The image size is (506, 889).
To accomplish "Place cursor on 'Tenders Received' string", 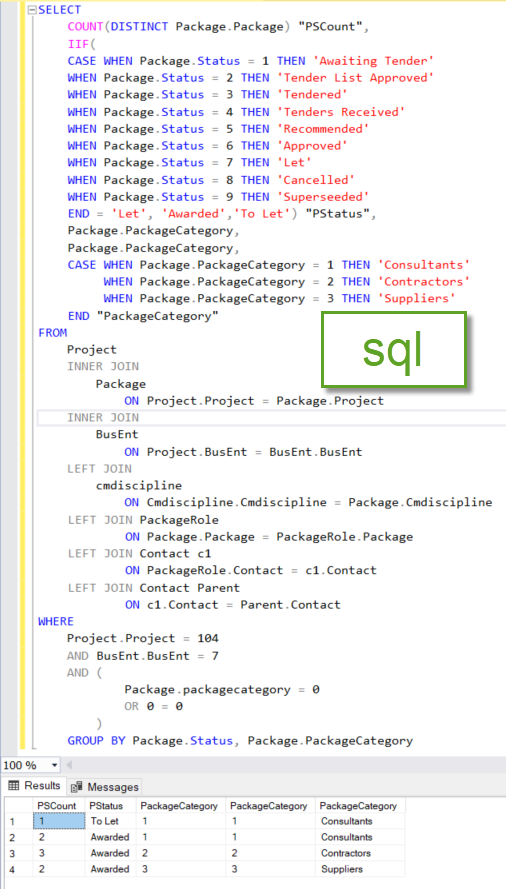I will (x=341, y=112).
